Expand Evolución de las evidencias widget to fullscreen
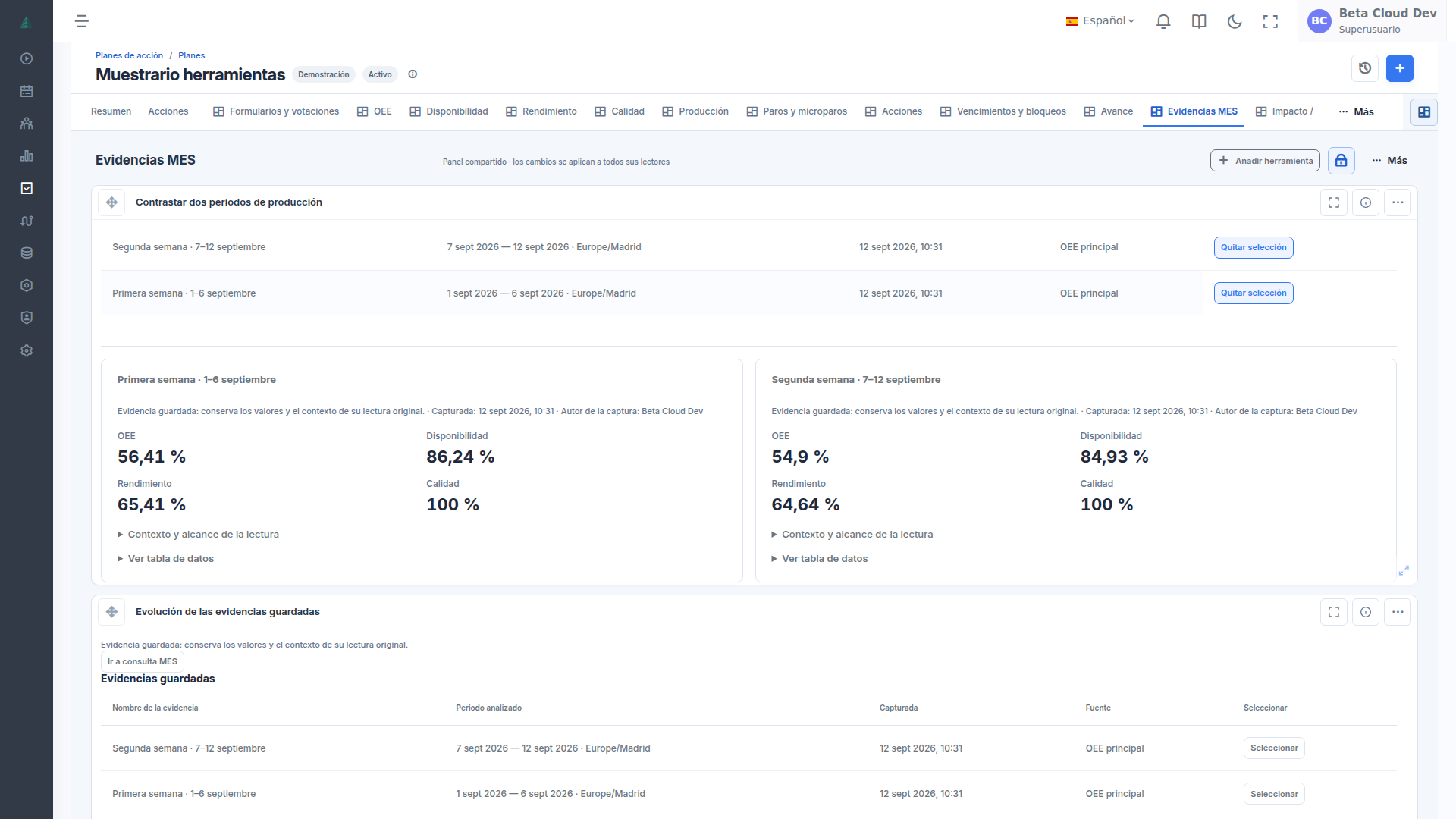This screenshot has height=819, width=1456. (x=1334, y=612)
